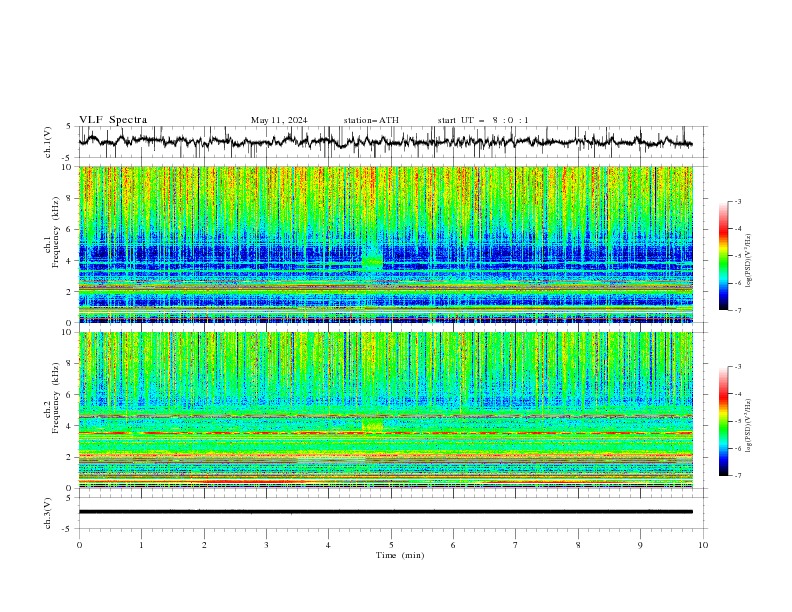Click the 3 minute tick label on time axis

pos(266,545)
